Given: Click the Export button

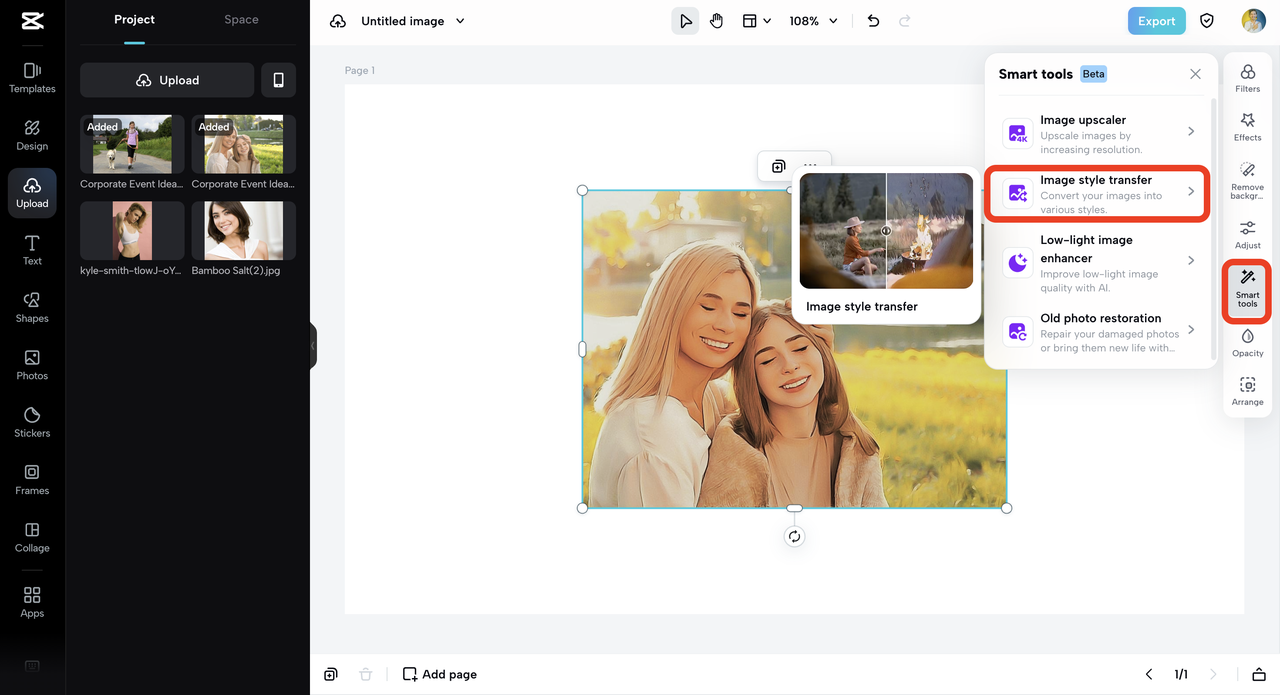Looking at the screenshot, I should [x=1156, y=21].
